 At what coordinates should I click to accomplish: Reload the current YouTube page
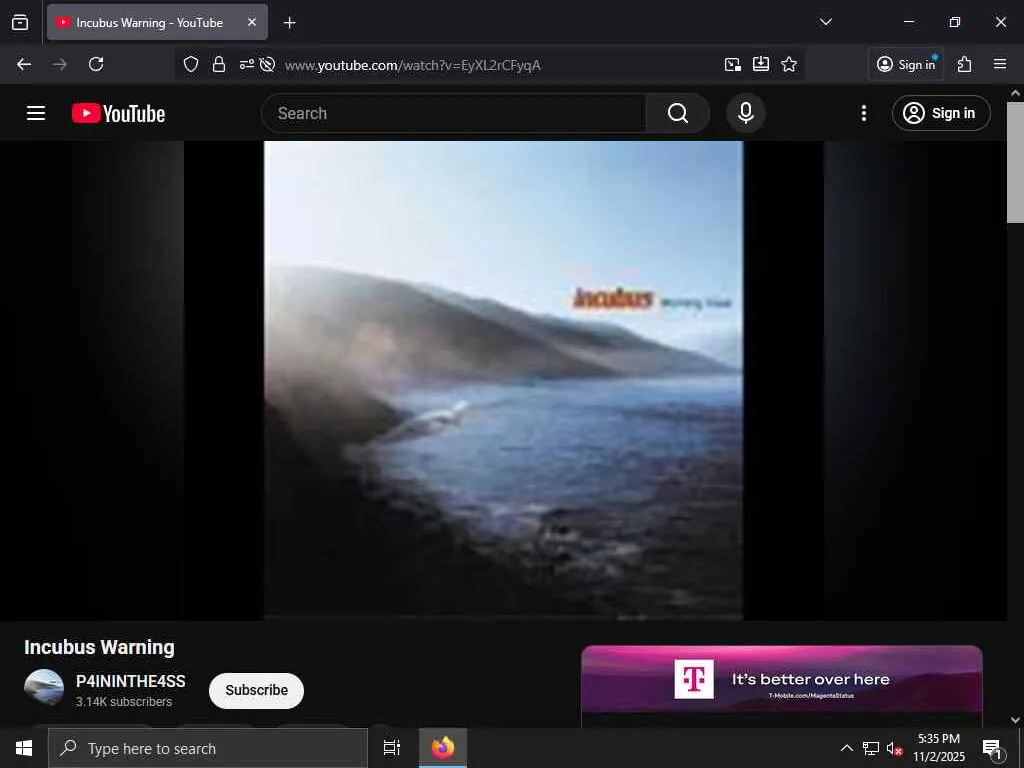coord(96,64)
